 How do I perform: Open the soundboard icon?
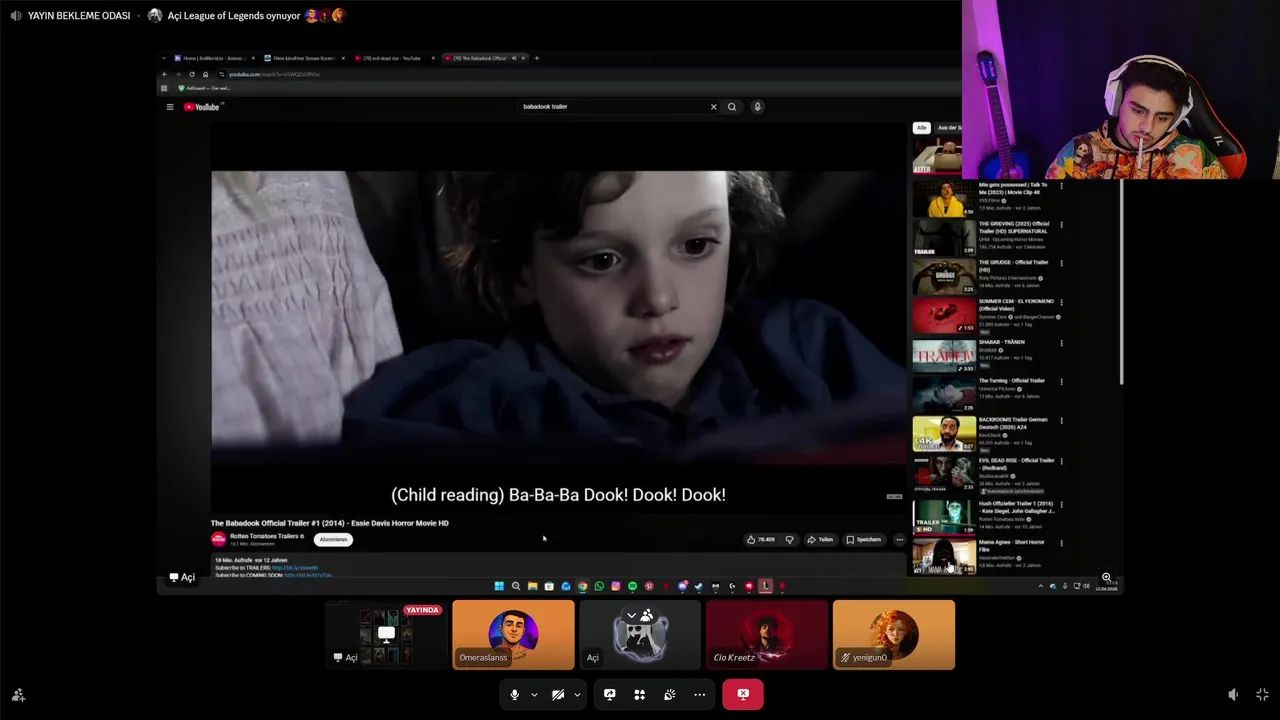click(x=669, y=694)
